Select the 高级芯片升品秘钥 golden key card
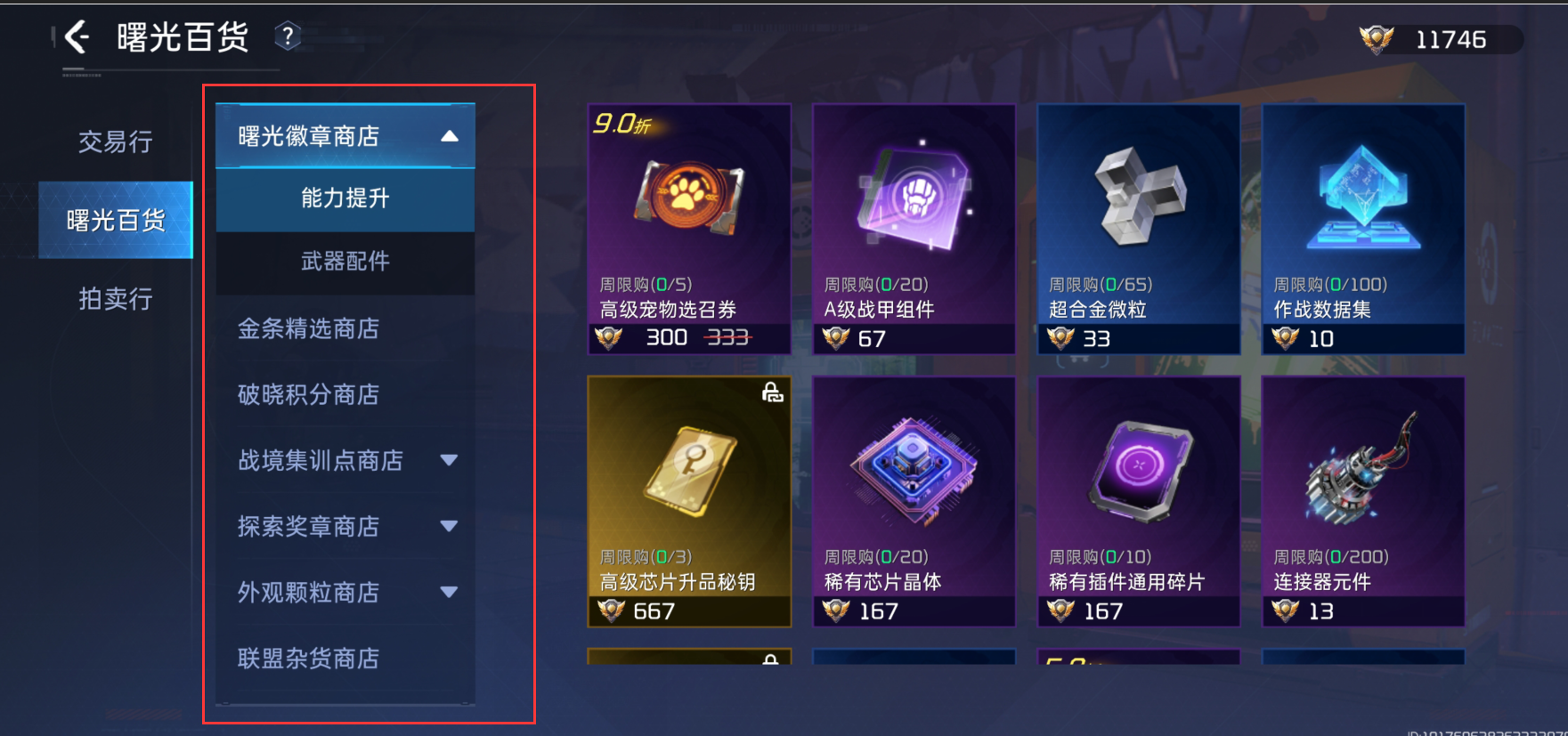The width and height of the screenshot is (1568, 736). coord(689,502)
